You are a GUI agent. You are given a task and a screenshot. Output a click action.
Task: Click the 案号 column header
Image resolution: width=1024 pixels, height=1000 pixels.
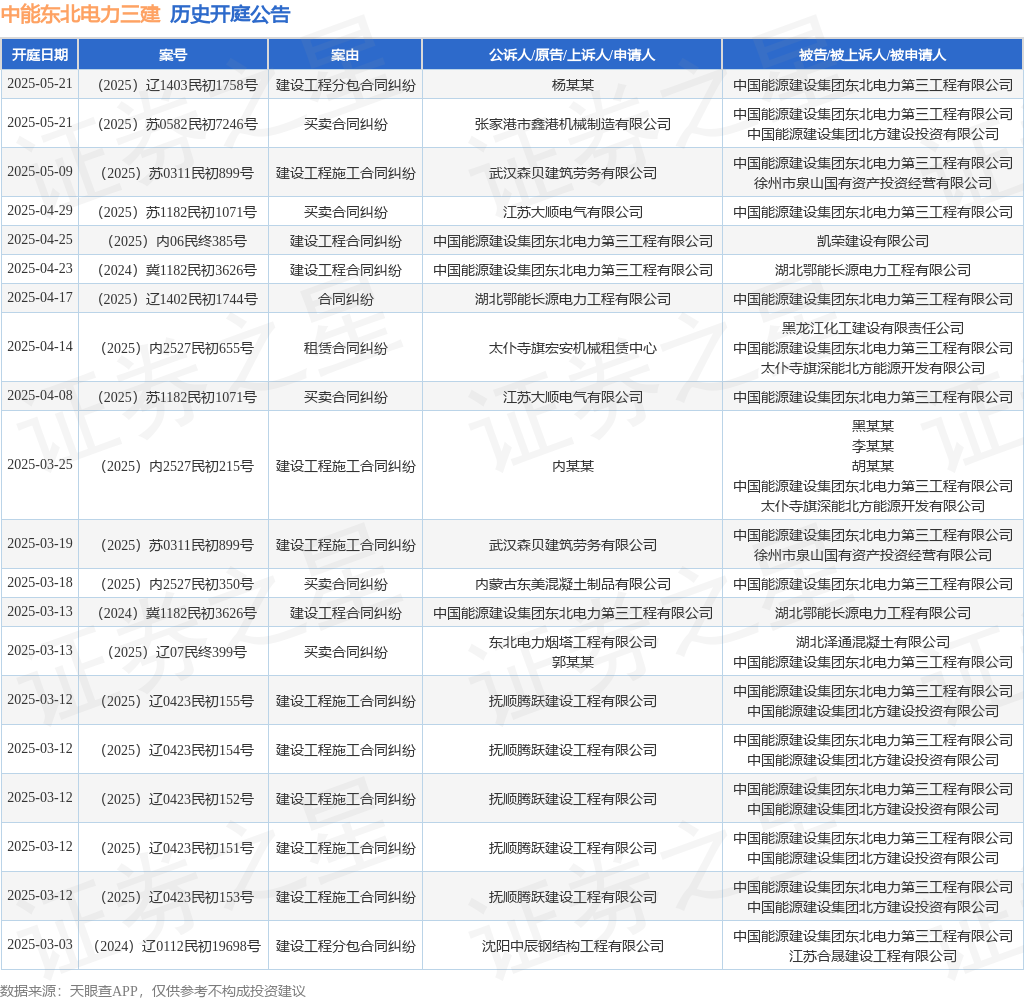[173, 55]
